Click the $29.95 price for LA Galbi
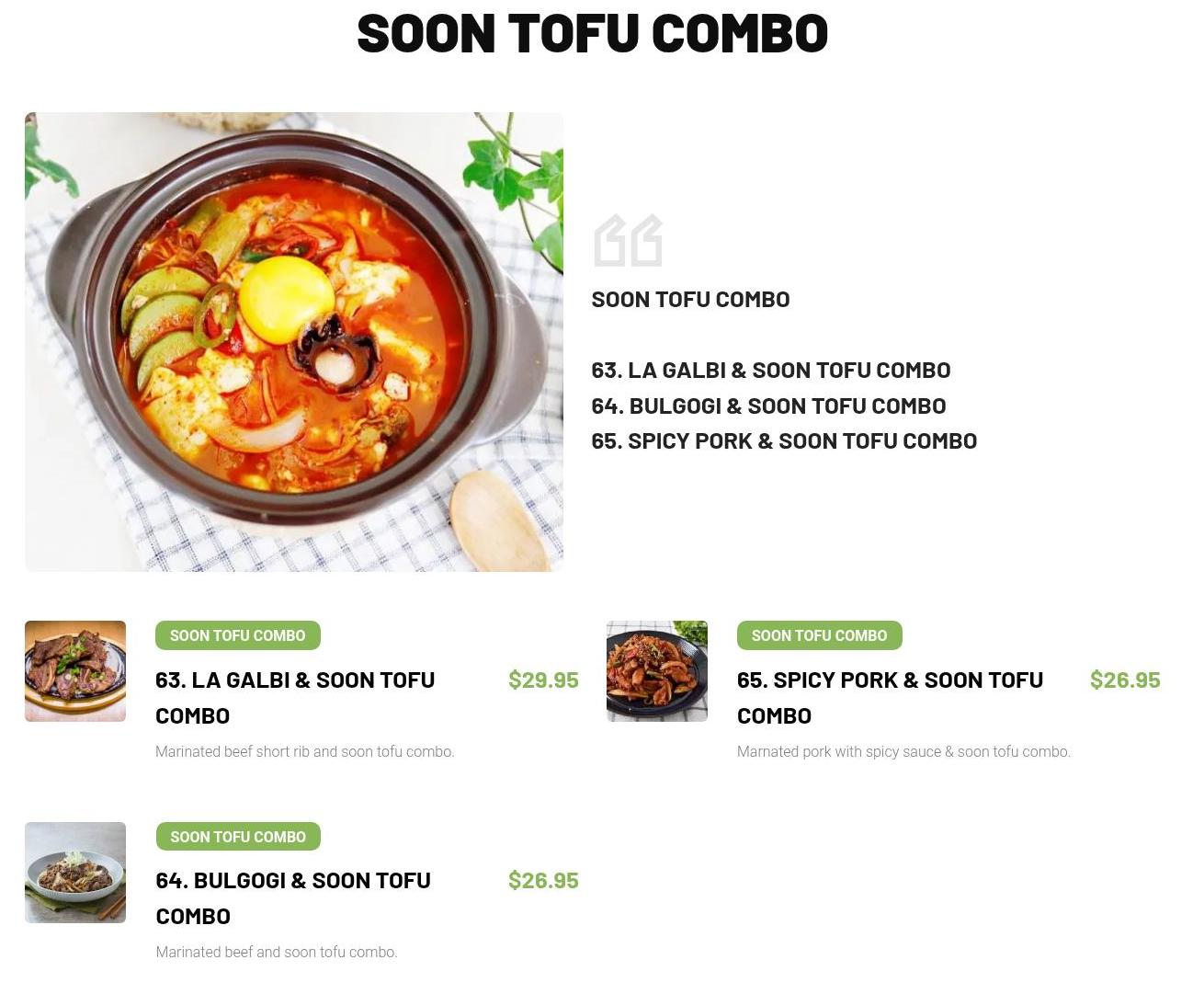1204x994 pixels. tap(543, 680)
